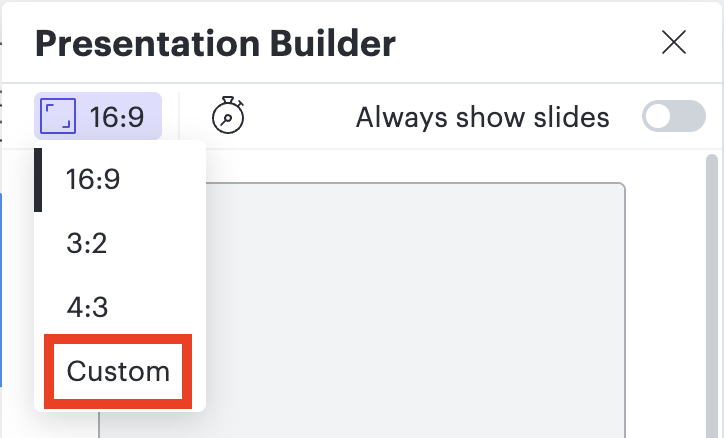Click the blue strip on the left edge
The height and width of the screenshot is (438, 724).
3,290
